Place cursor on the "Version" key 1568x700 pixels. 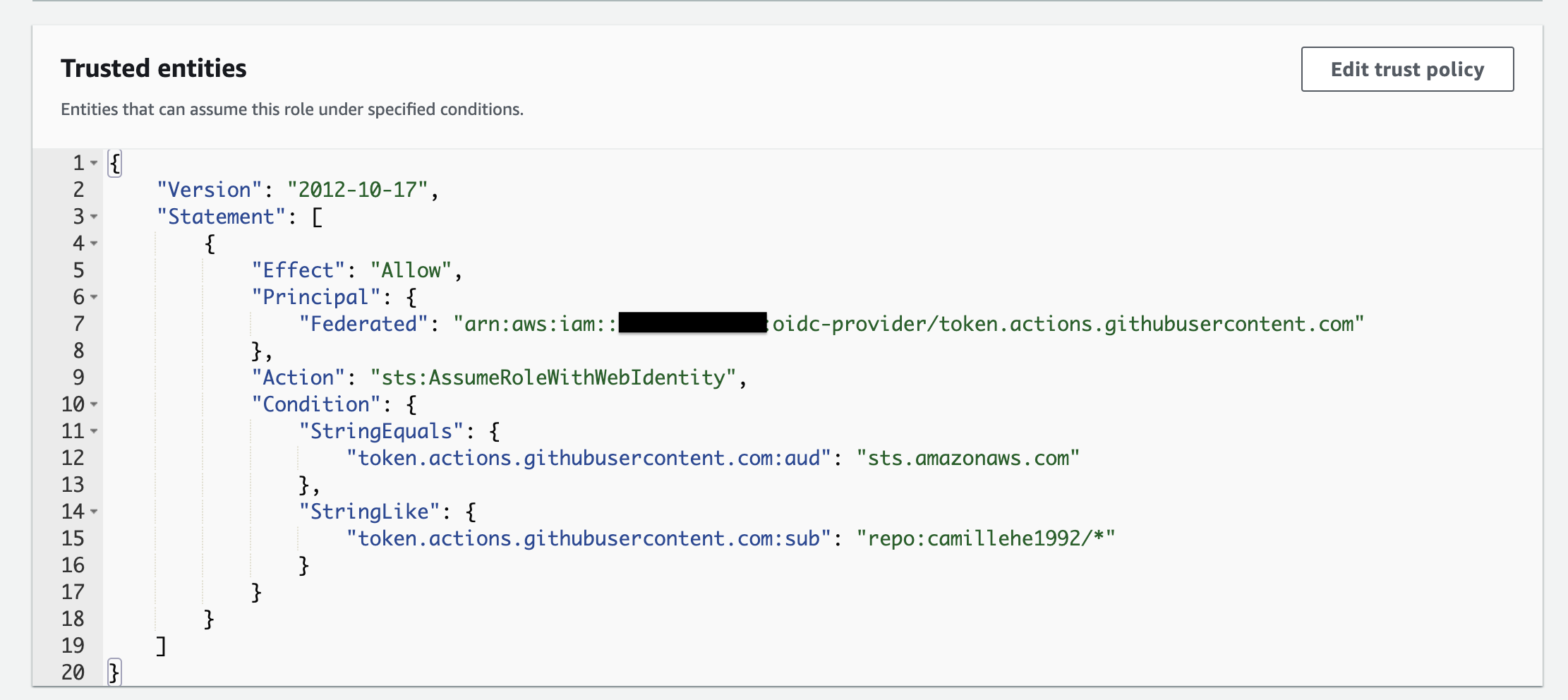[209, 190]
